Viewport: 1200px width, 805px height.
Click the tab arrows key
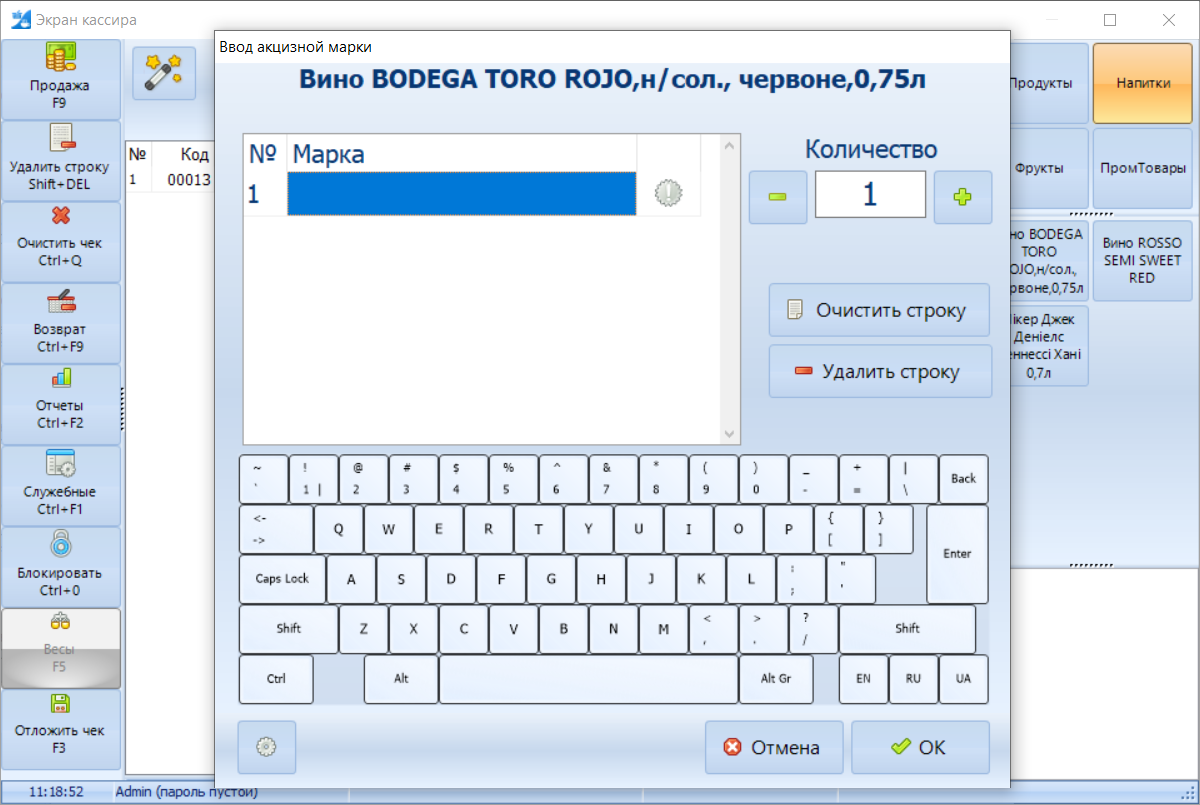[x=275, y=529]
